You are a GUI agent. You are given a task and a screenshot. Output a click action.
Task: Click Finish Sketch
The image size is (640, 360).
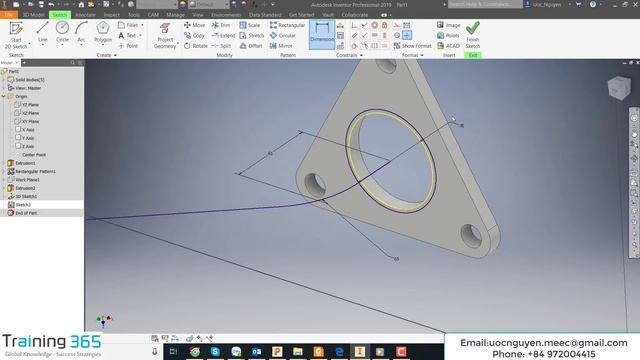click(x=473, y=35)
